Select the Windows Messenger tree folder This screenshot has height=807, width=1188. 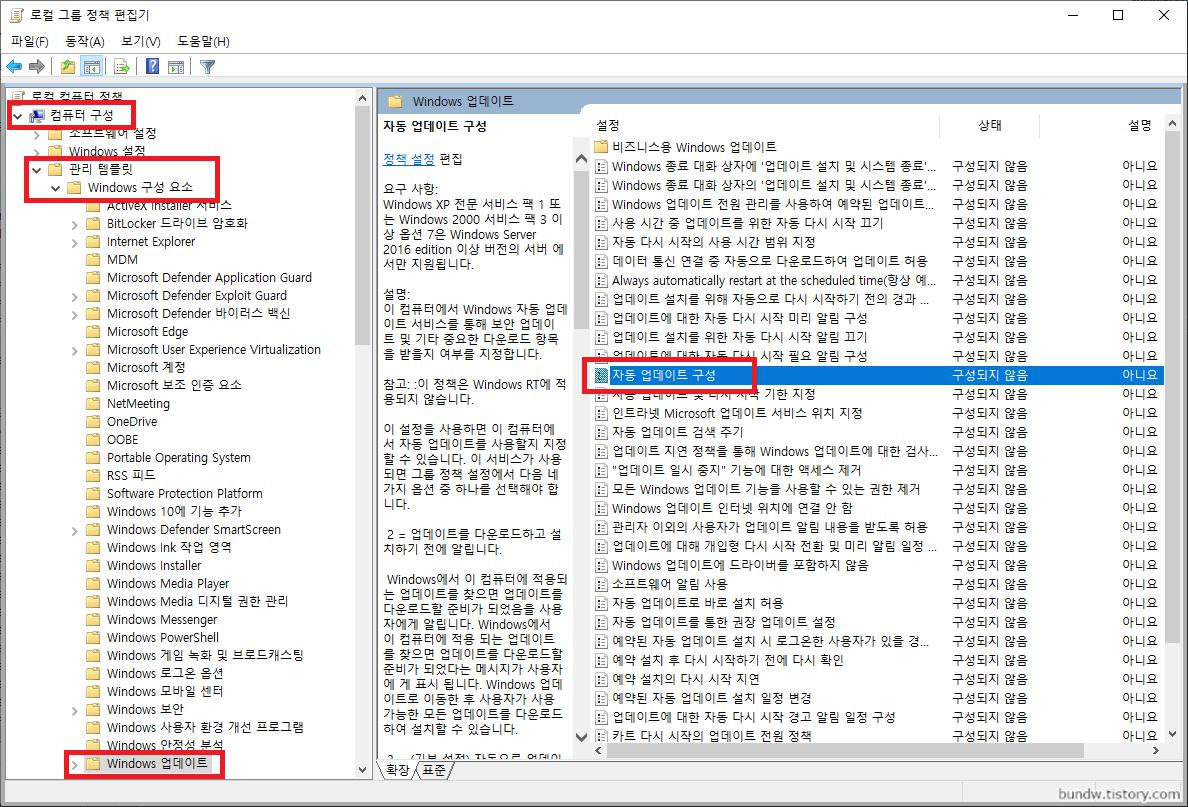161,619
